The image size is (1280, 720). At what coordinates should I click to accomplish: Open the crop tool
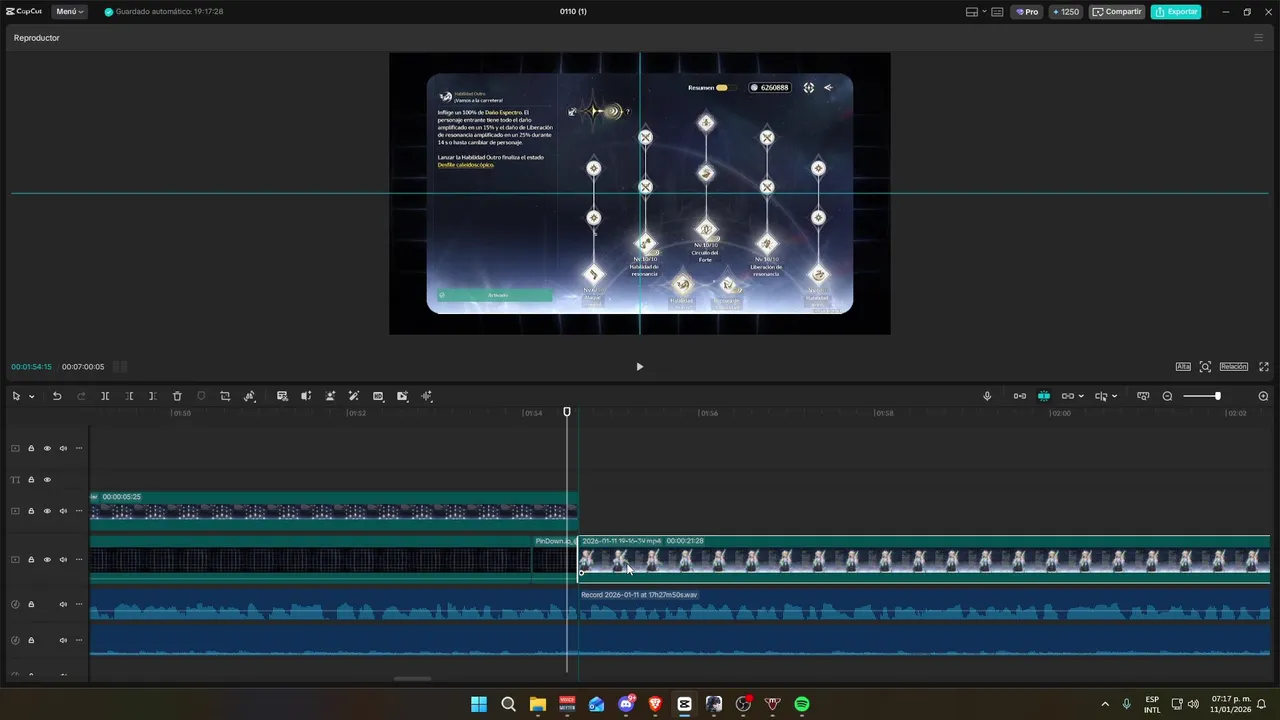pos(225,397)
